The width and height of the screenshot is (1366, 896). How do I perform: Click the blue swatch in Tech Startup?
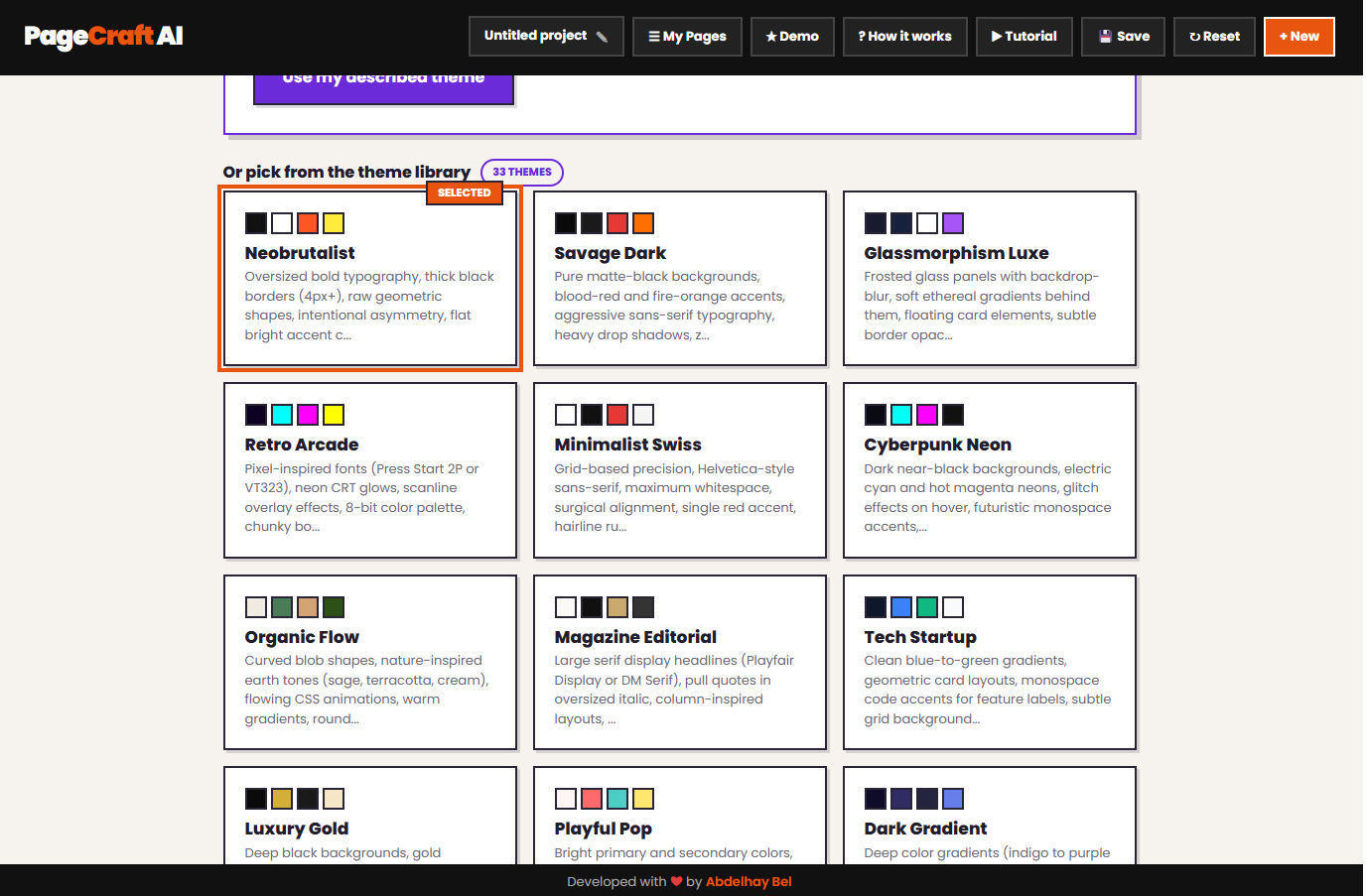901,607
